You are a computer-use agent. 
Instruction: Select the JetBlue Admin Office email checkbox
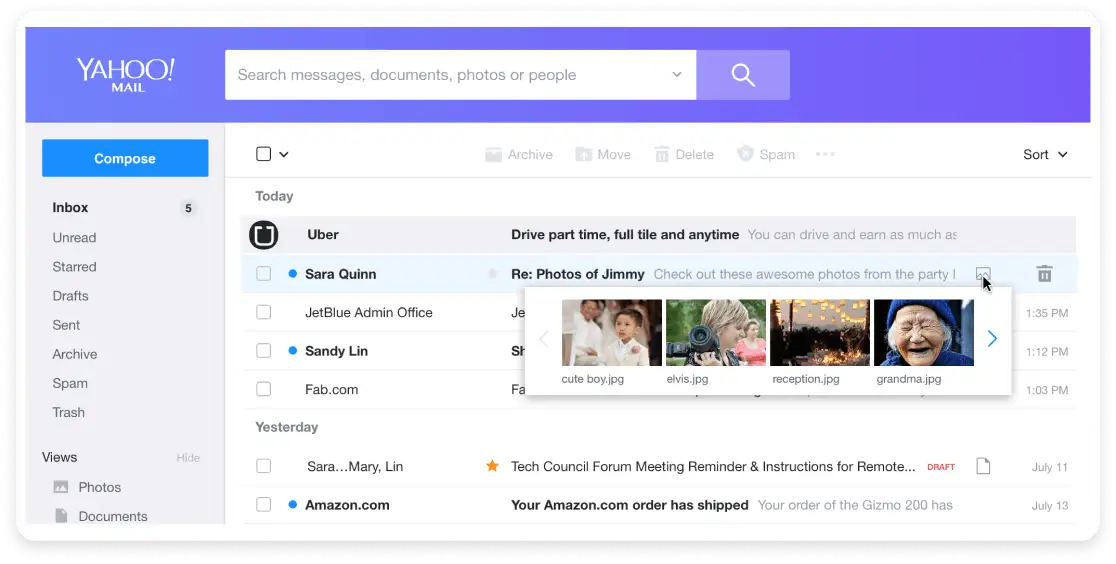point(263,312)
